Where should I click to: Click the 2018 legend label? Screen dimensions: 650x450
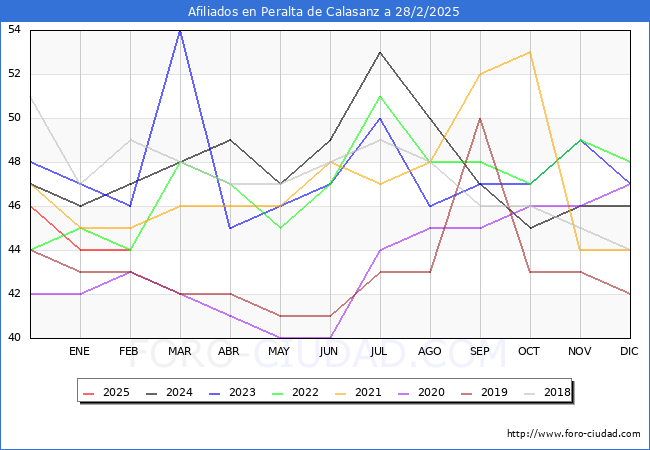557,392
